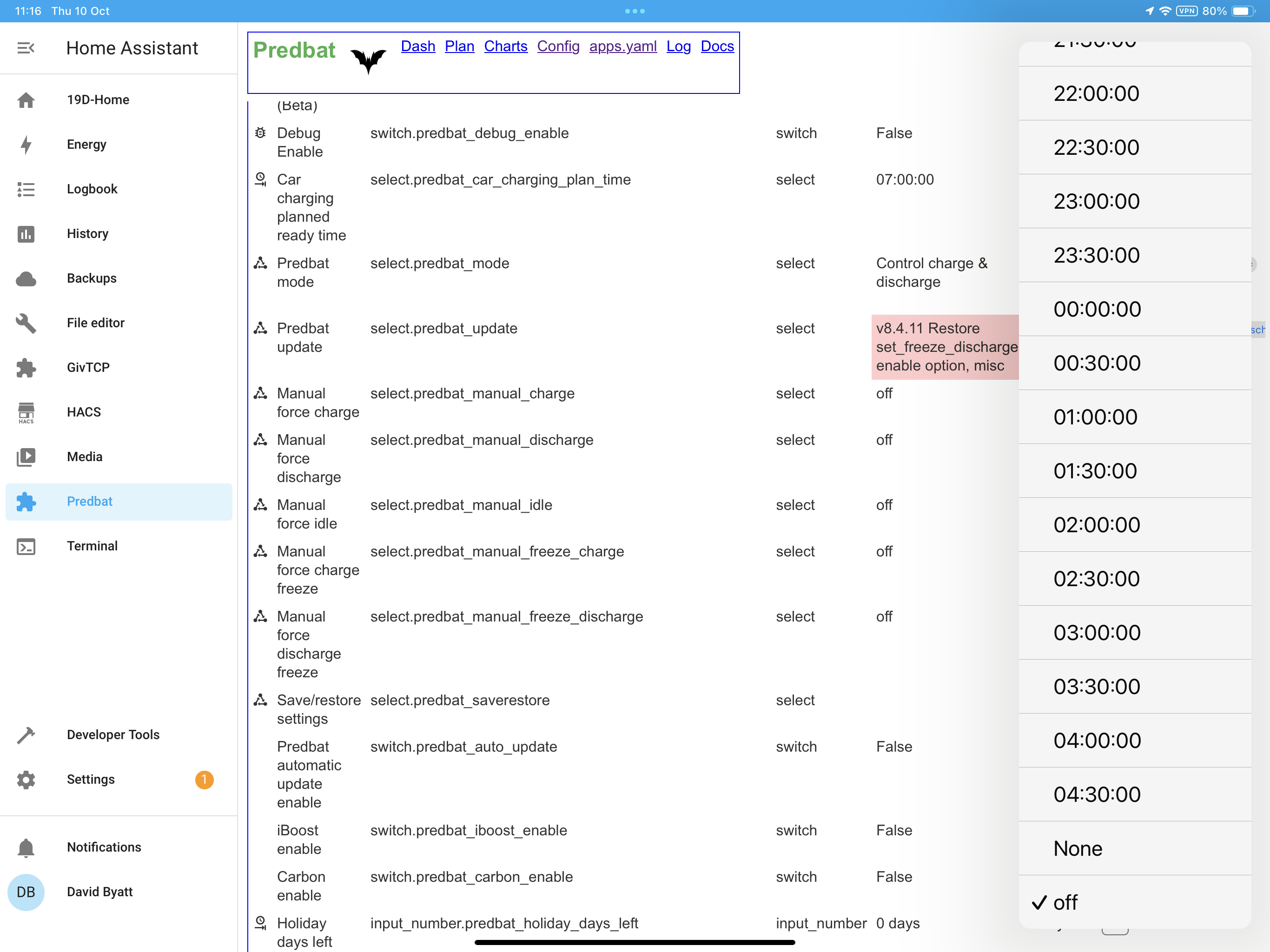The width and height of the screenshot is (1270, 952).
Task: Click the Notifications bell icon
Action: click(26, 847)
